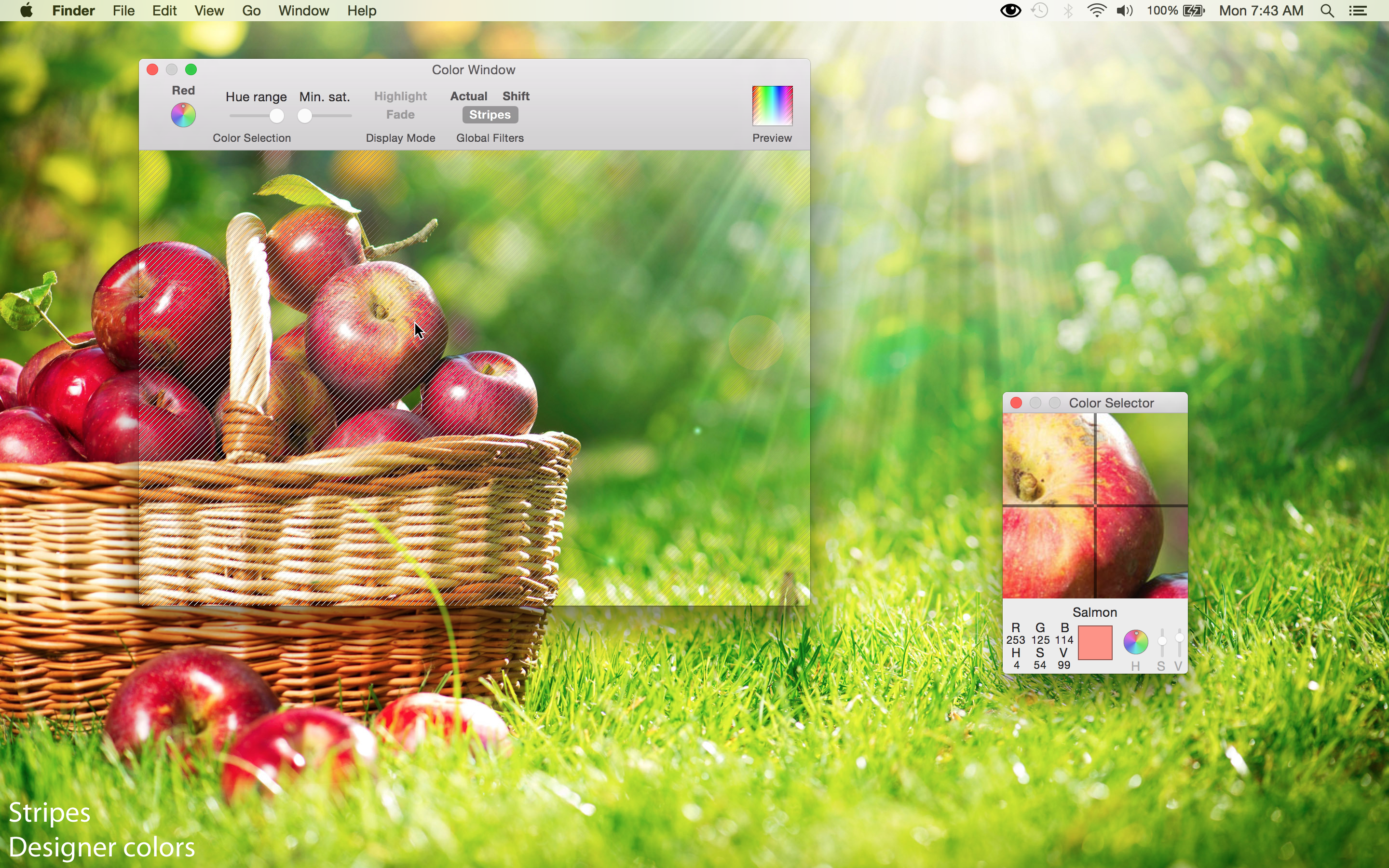Click the Red color name label
The height and width of the screenshot is (868, 1389).
[x=183, y=90]
